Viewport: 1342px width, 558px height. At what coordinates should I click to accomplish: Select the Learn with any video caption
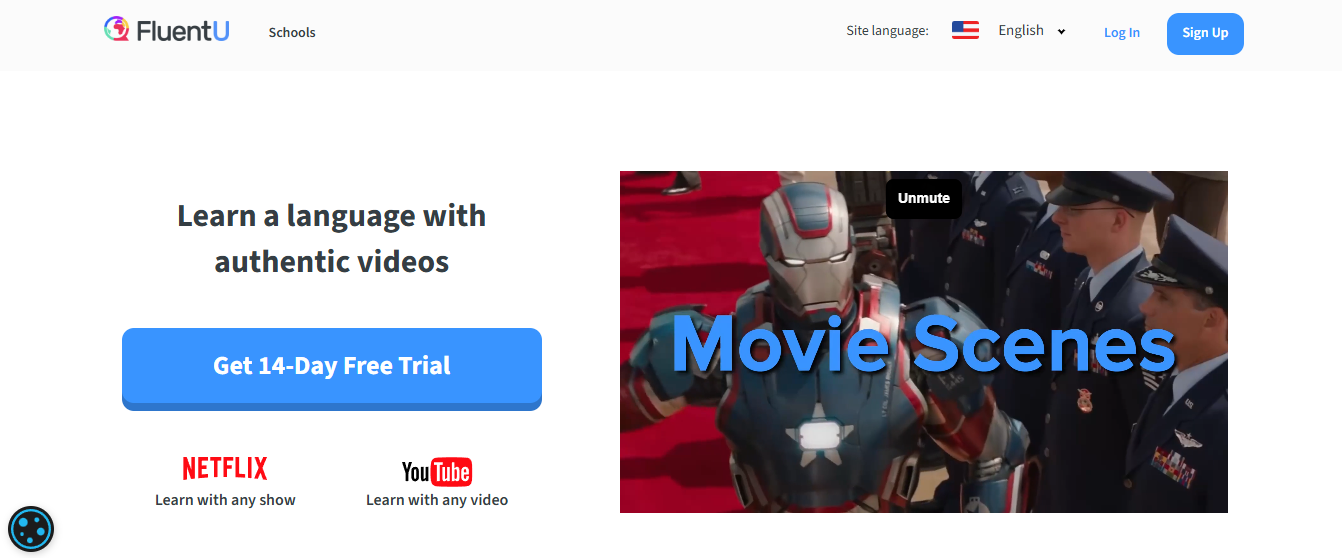pyautogui.click(x=437, y=500)
